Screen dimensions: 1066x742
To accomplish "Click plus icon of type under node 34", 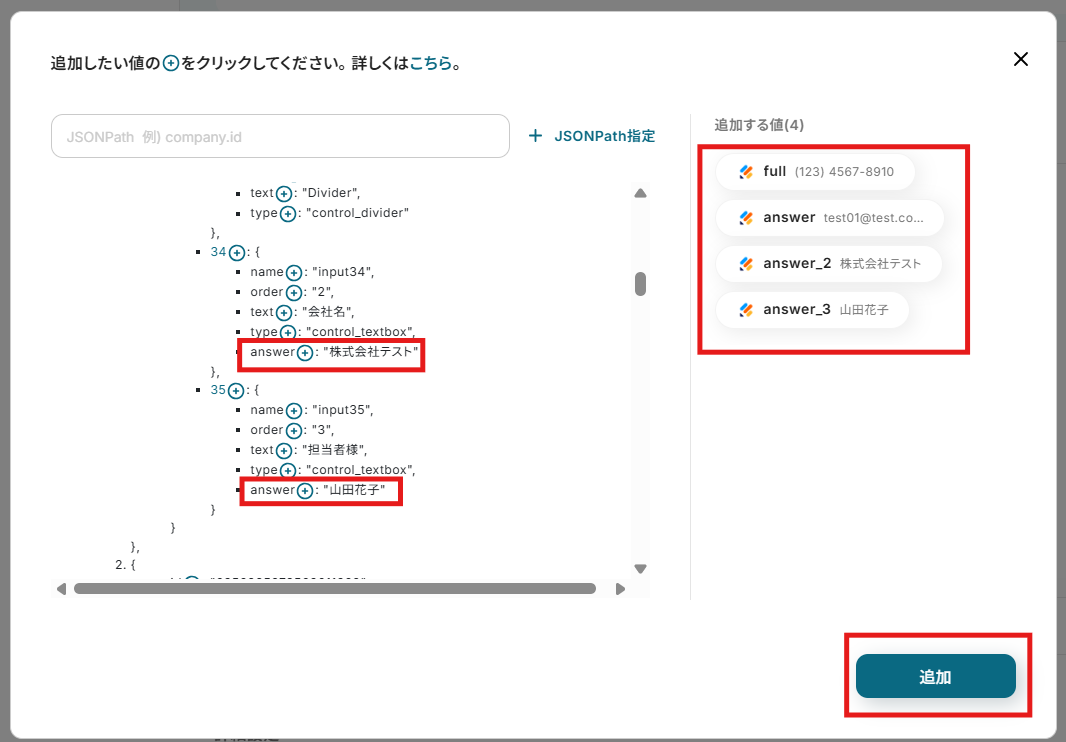I will point(288,333).
